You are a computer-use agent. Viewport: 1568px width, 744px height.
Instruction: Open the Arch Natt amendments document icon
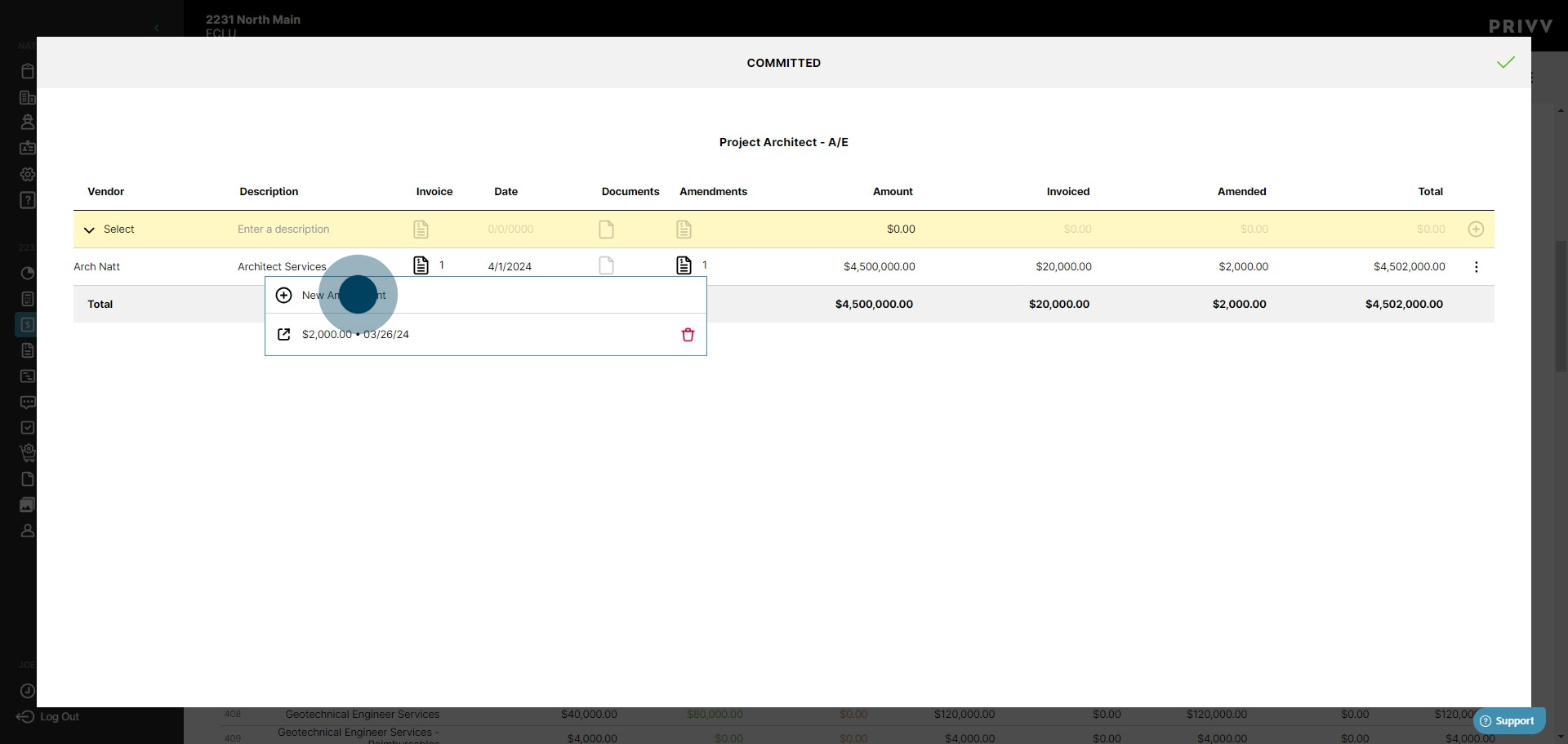pyautogui.click(x=684, y=265)
